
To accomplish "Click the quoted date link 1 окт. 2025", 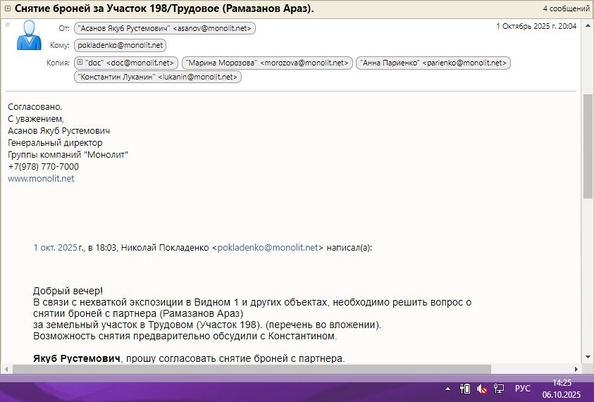I will [x=55, y=248].
